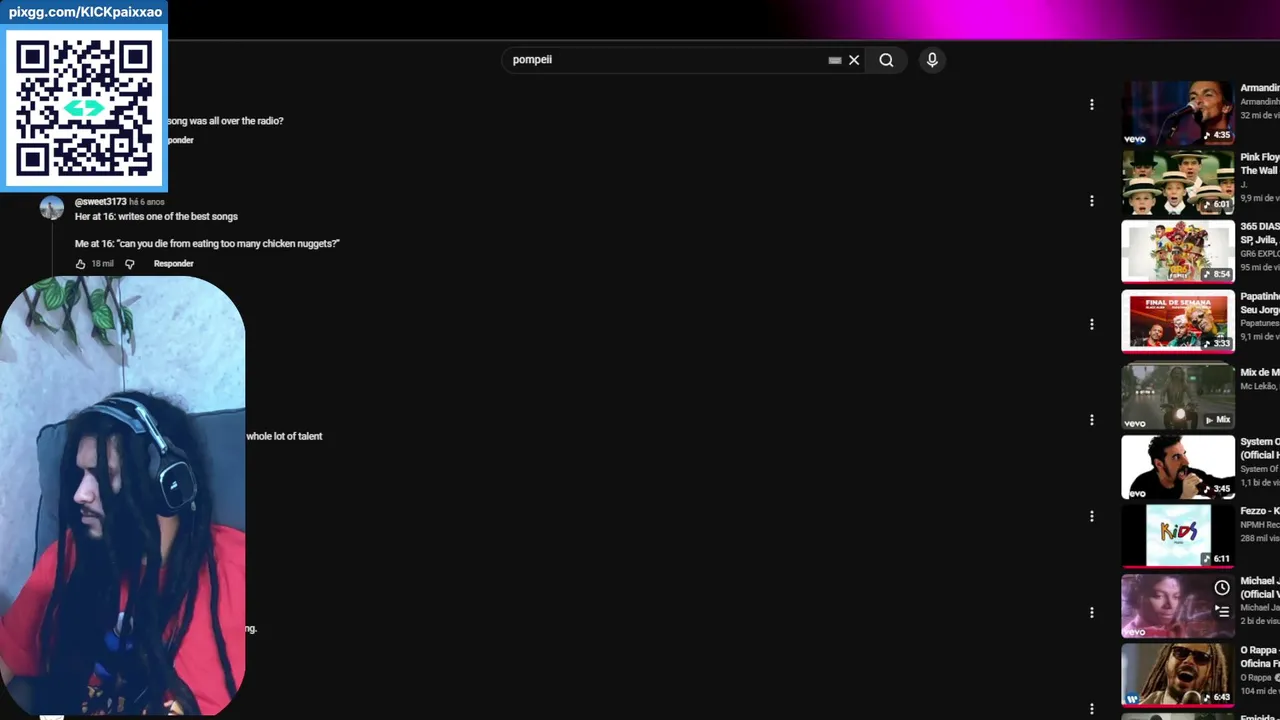Click the '9,9 mi de v' view count
The height and width of the screenshot is (720, 1280).
click(x=1260, y=198)
